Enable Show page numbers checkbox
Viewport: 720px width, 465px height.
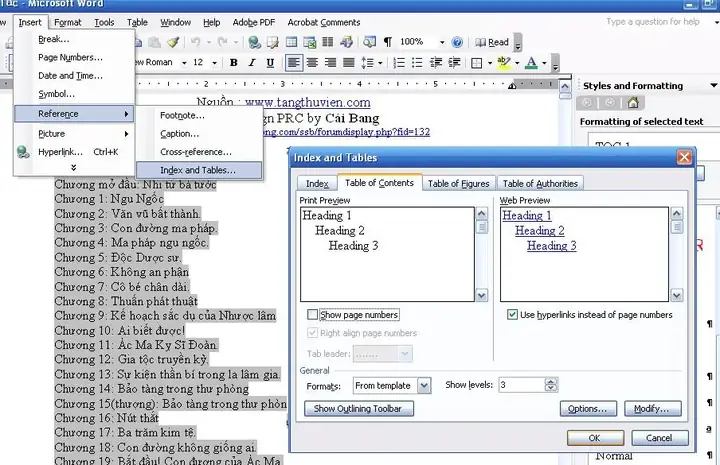pos(312,314)
